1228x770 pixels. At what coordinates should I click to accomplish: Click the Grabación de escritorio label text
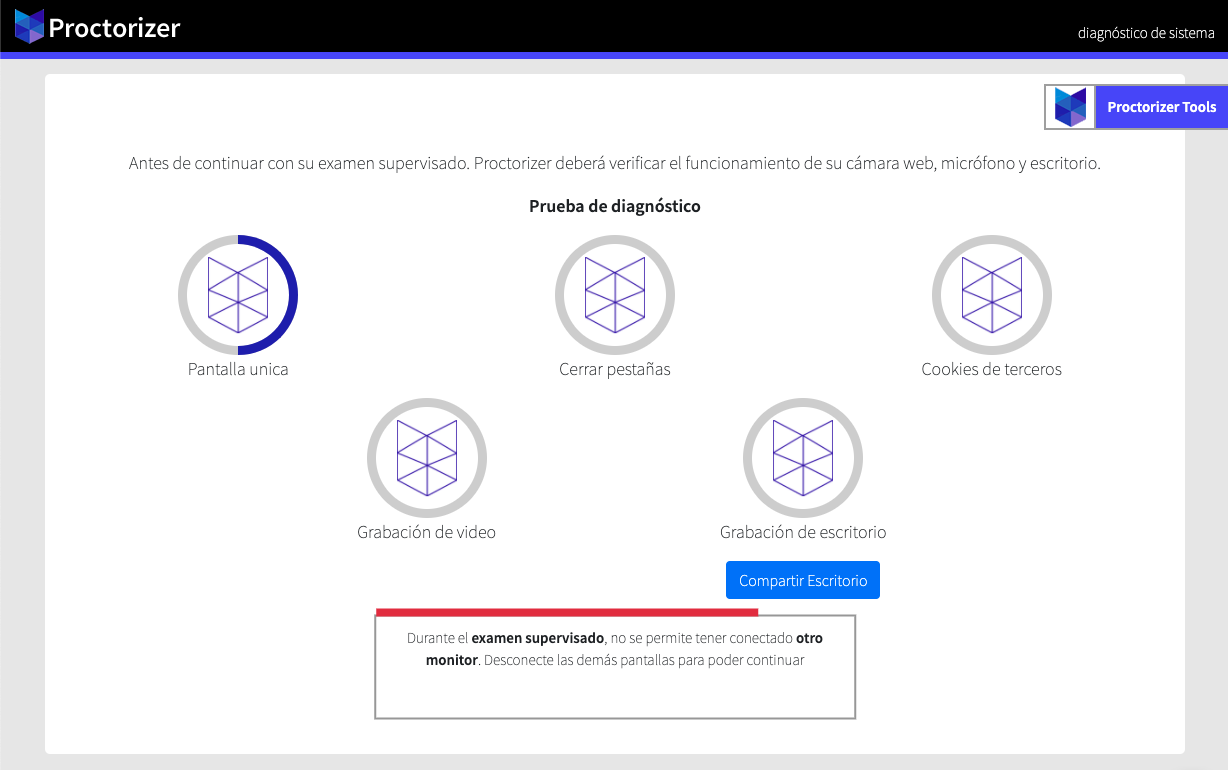tap(803, 532)
